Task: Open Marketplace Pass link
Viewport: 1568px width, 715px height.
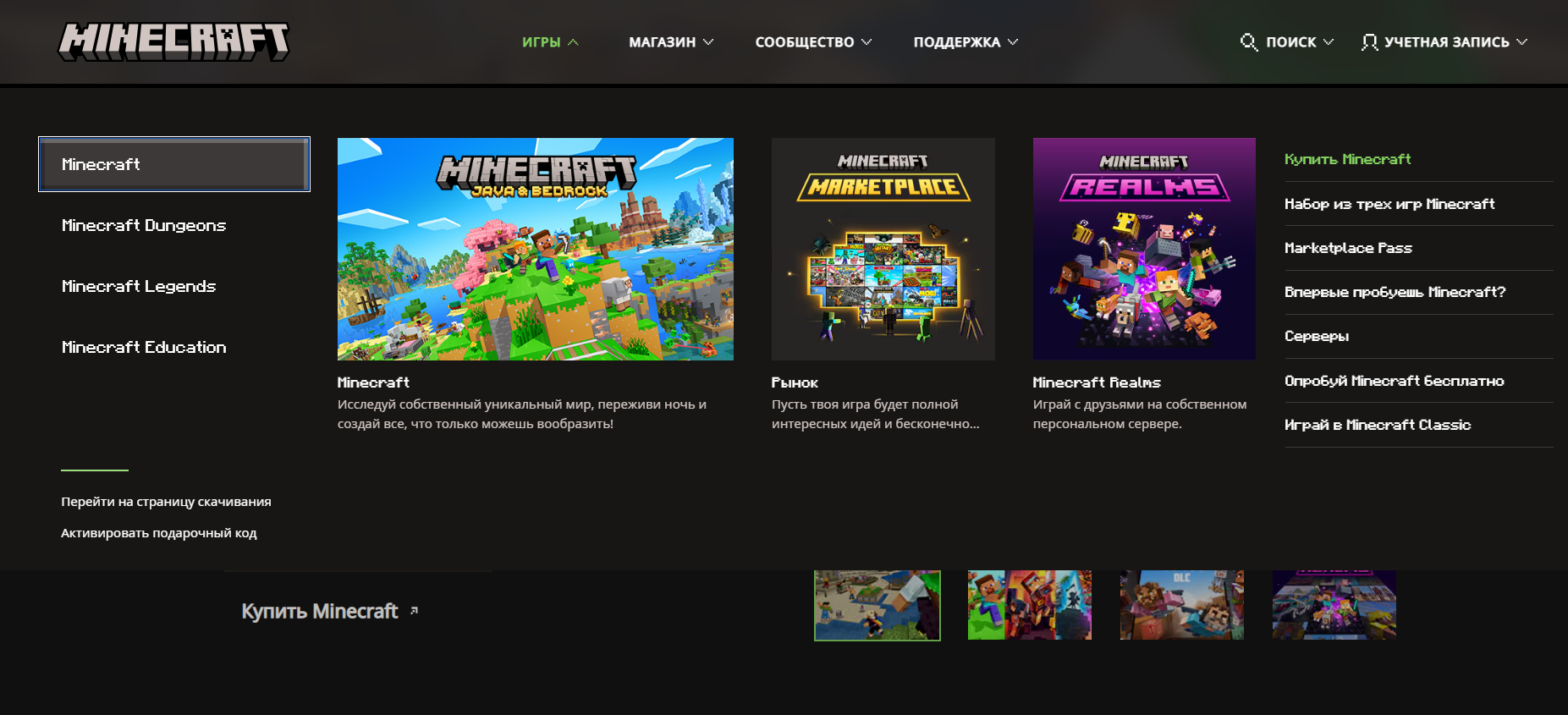Action: pos(1348,248)
